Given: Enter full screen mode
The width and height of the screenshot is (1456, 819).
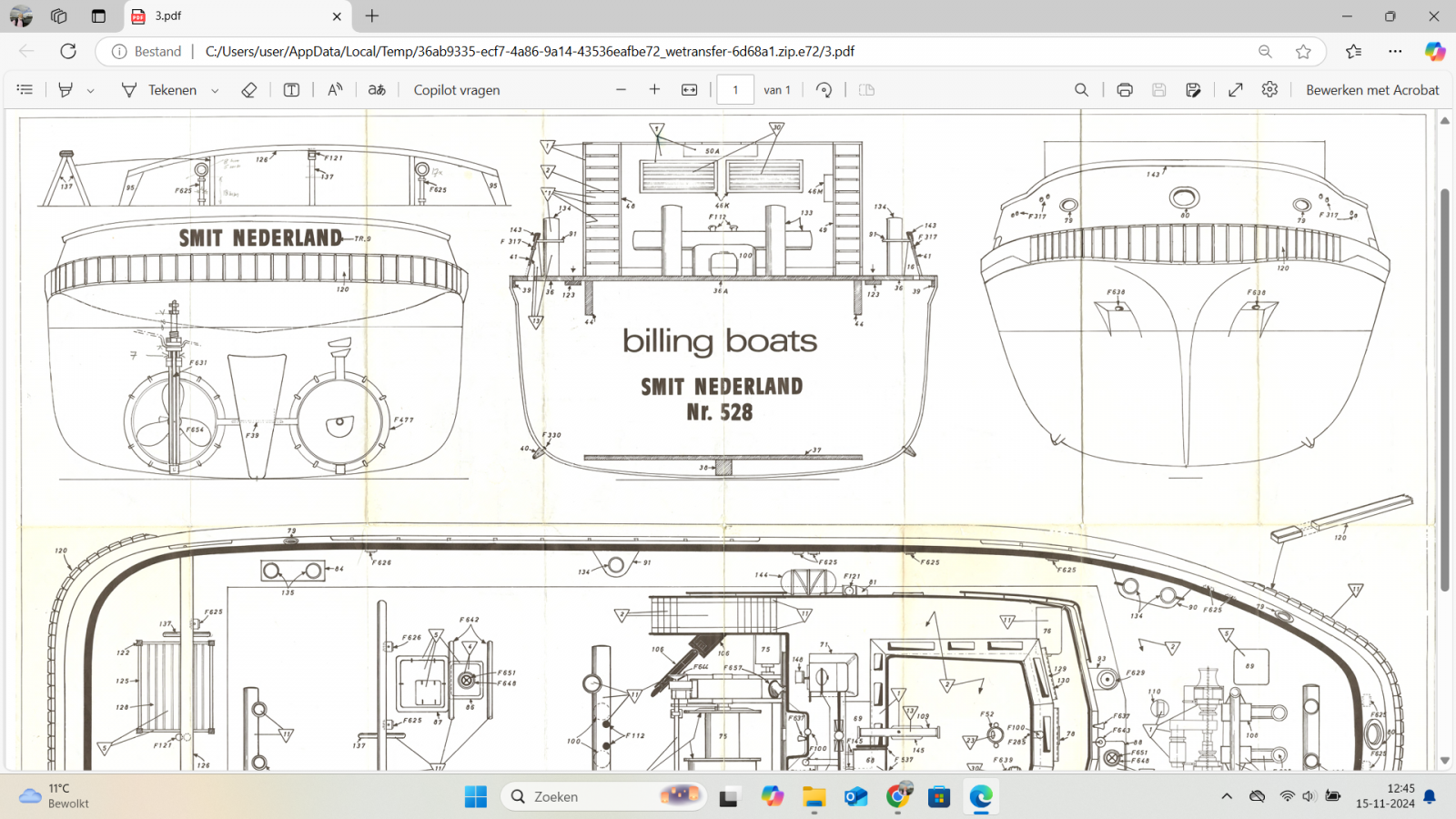Looking at the screenshot, I should pyautogui.click(x=1236, y=89).
